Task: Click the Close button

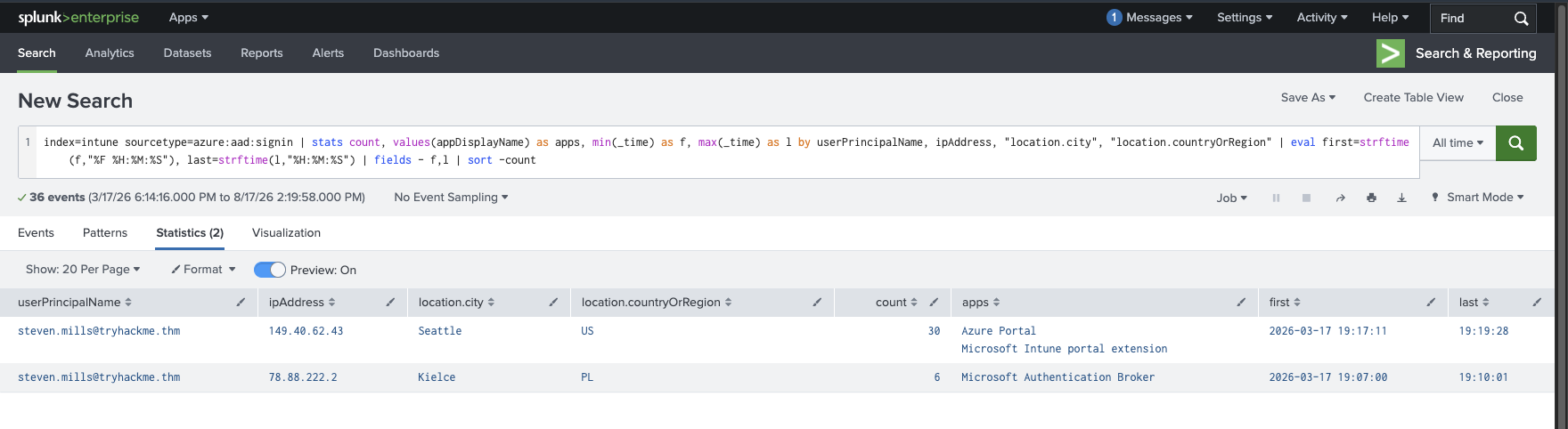Action: (1507, 98)
